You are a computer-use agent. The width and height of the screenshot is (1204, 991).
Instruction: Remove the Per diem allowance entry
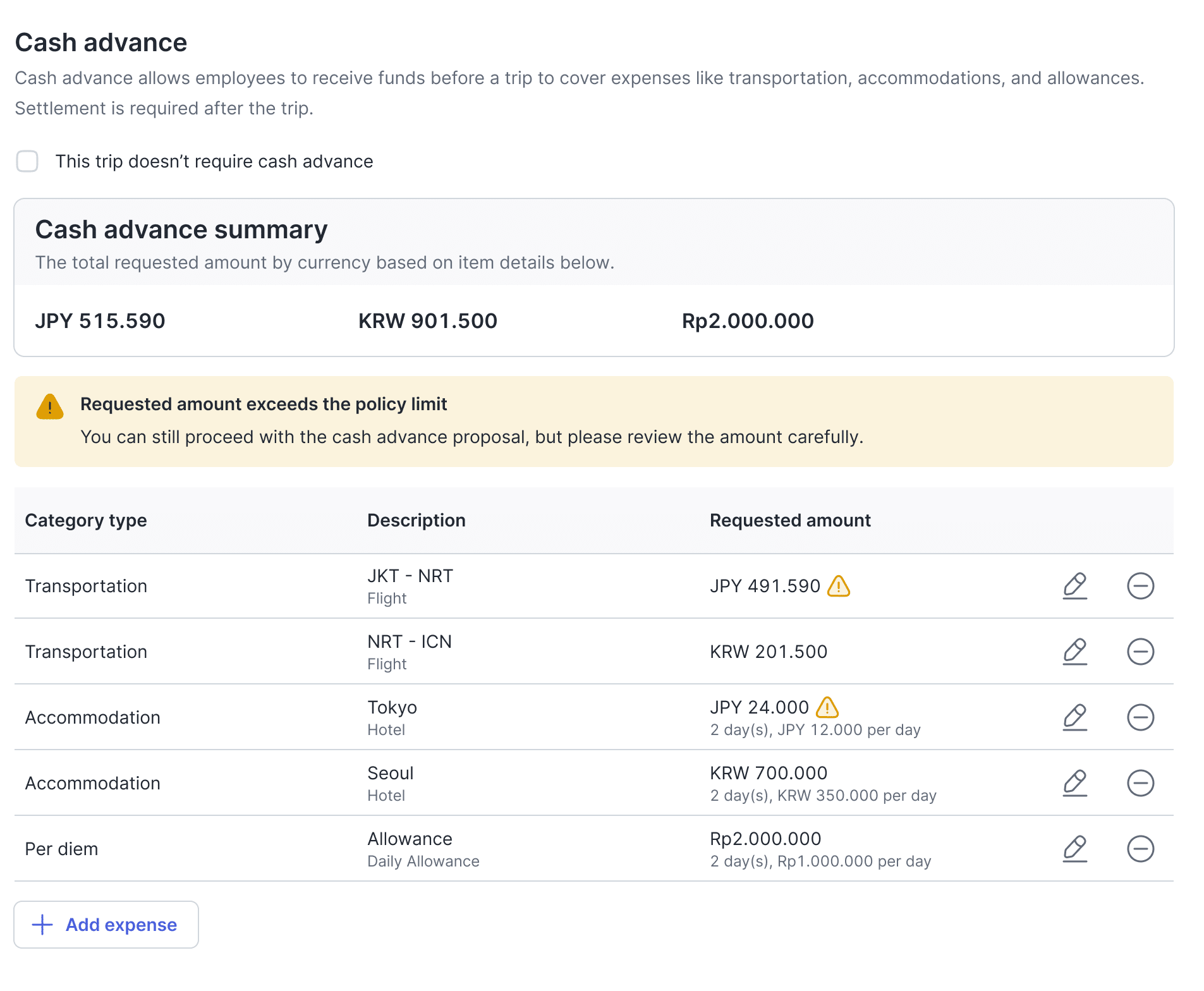click(x=1140, y=849)
